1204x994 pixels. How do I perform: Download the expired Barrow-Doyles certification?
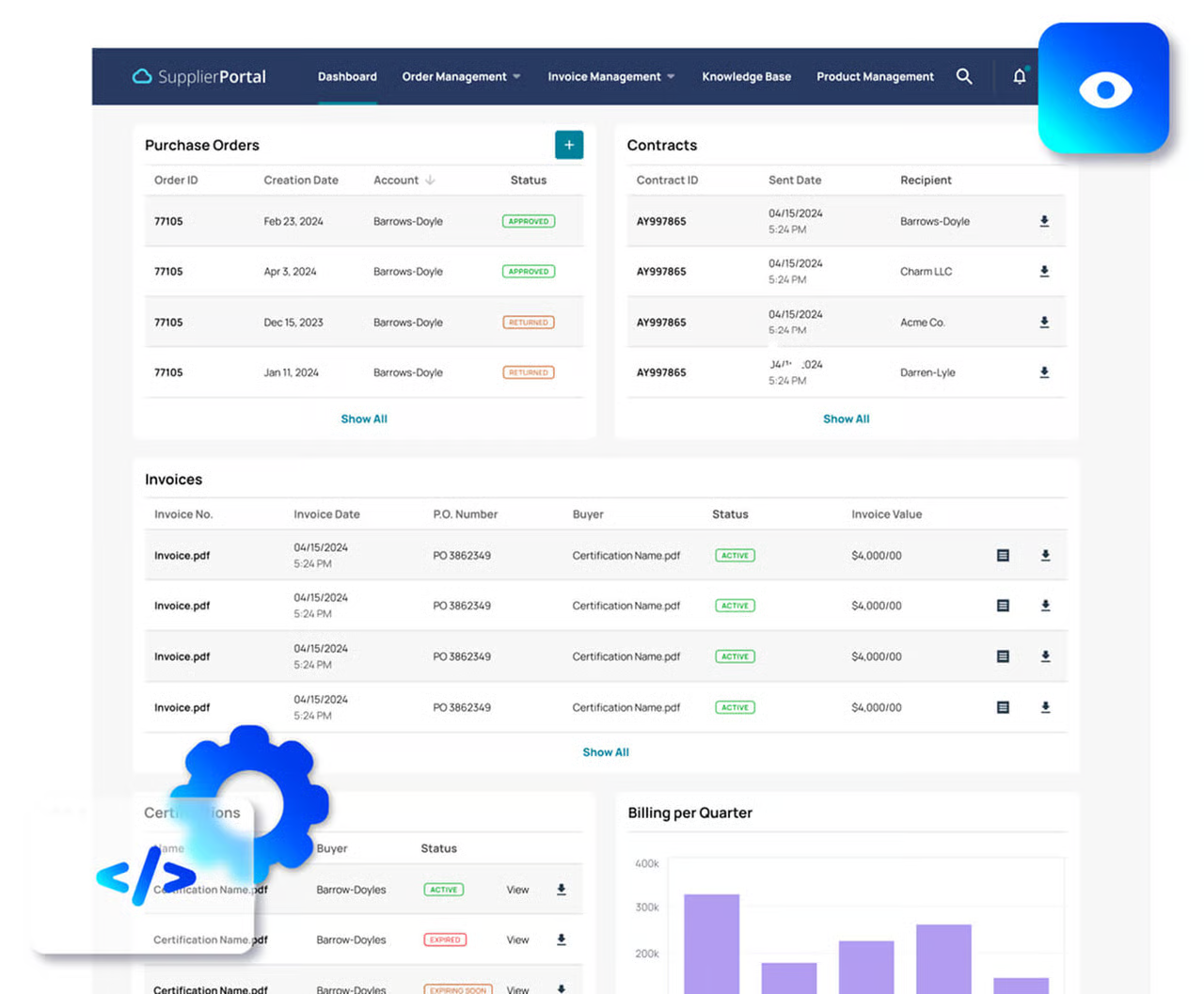[x=562, y=939]
